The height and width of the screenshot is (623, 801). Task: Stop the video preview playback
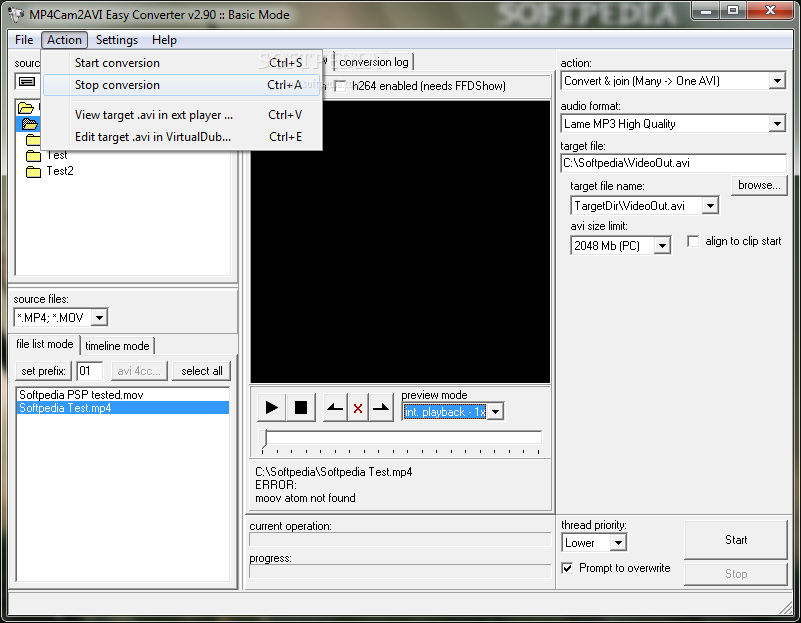coord(301,408)
